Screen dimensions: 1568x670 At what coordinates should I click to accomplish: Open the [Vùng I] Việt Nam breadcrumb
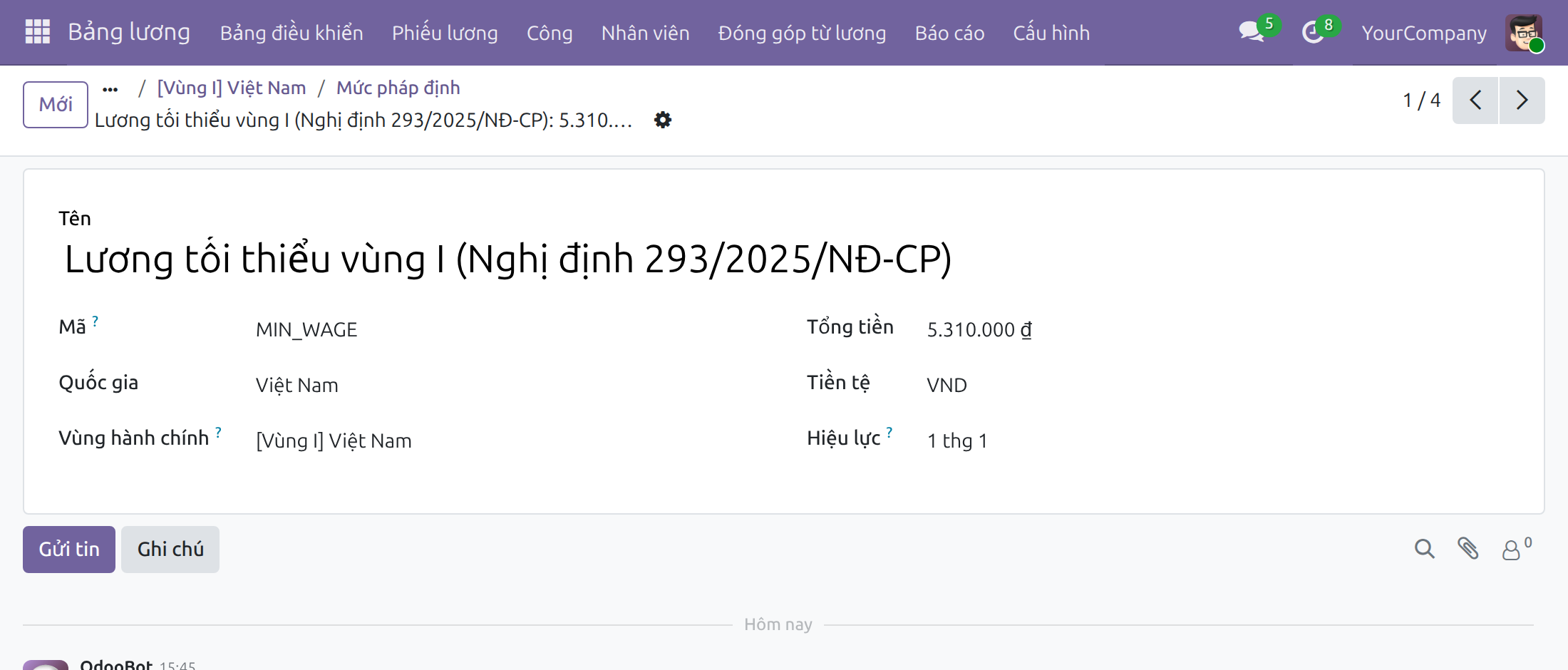click(232, 88)
